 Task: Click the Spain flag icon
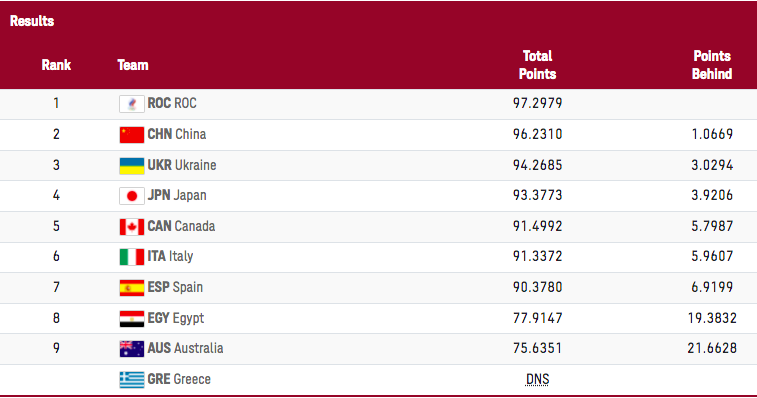point(132,288)
